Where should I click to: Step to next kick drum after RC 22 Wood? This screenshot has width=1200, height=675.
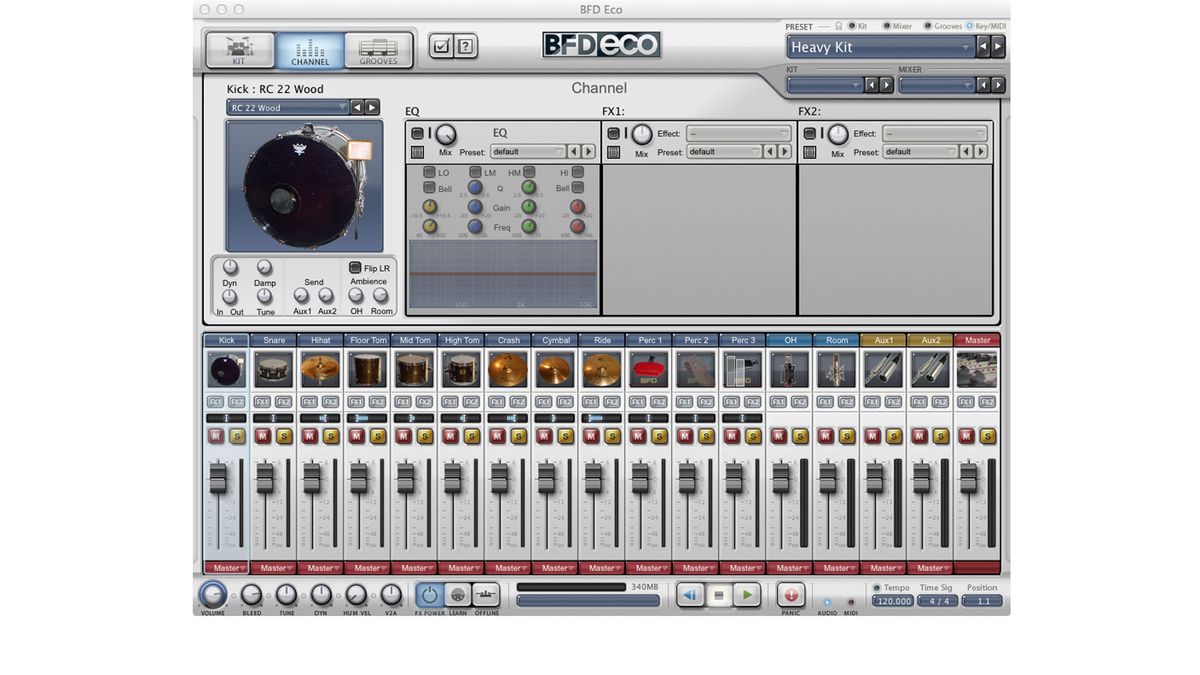pos(372,107)
